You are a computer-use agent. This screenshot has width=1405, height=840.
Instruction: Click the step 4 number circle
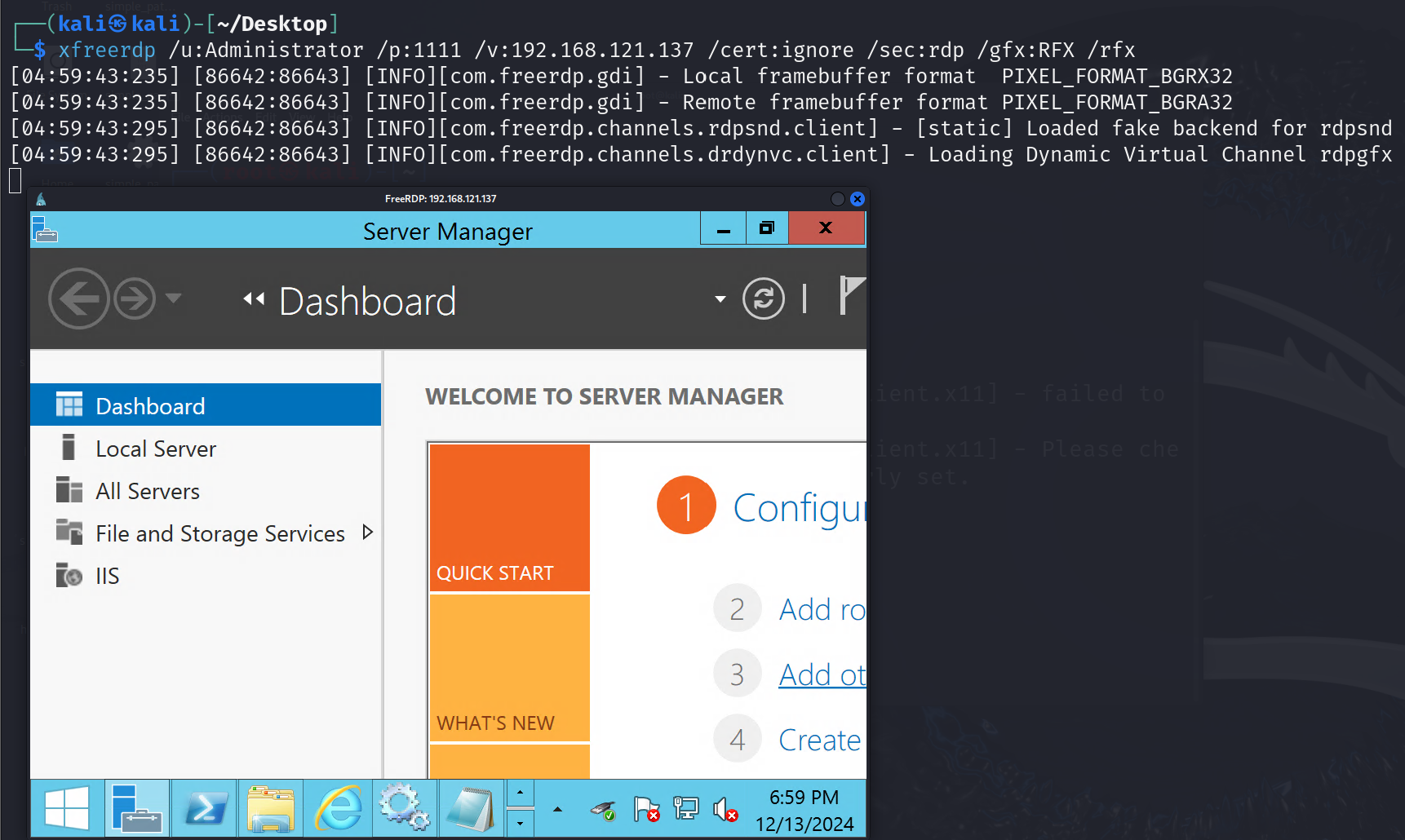737,739
